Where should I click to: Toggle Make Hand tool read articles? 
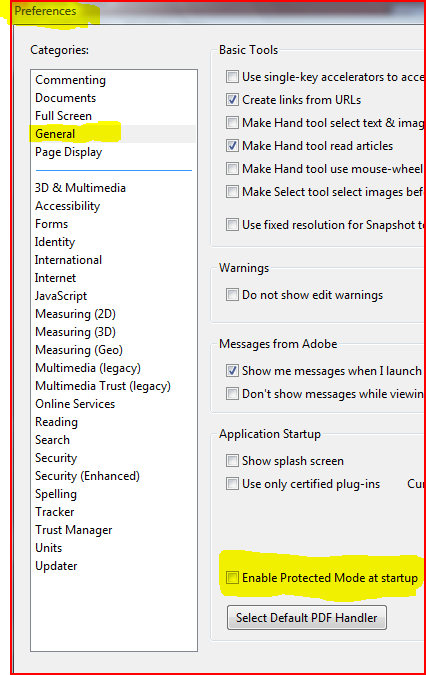232,146
